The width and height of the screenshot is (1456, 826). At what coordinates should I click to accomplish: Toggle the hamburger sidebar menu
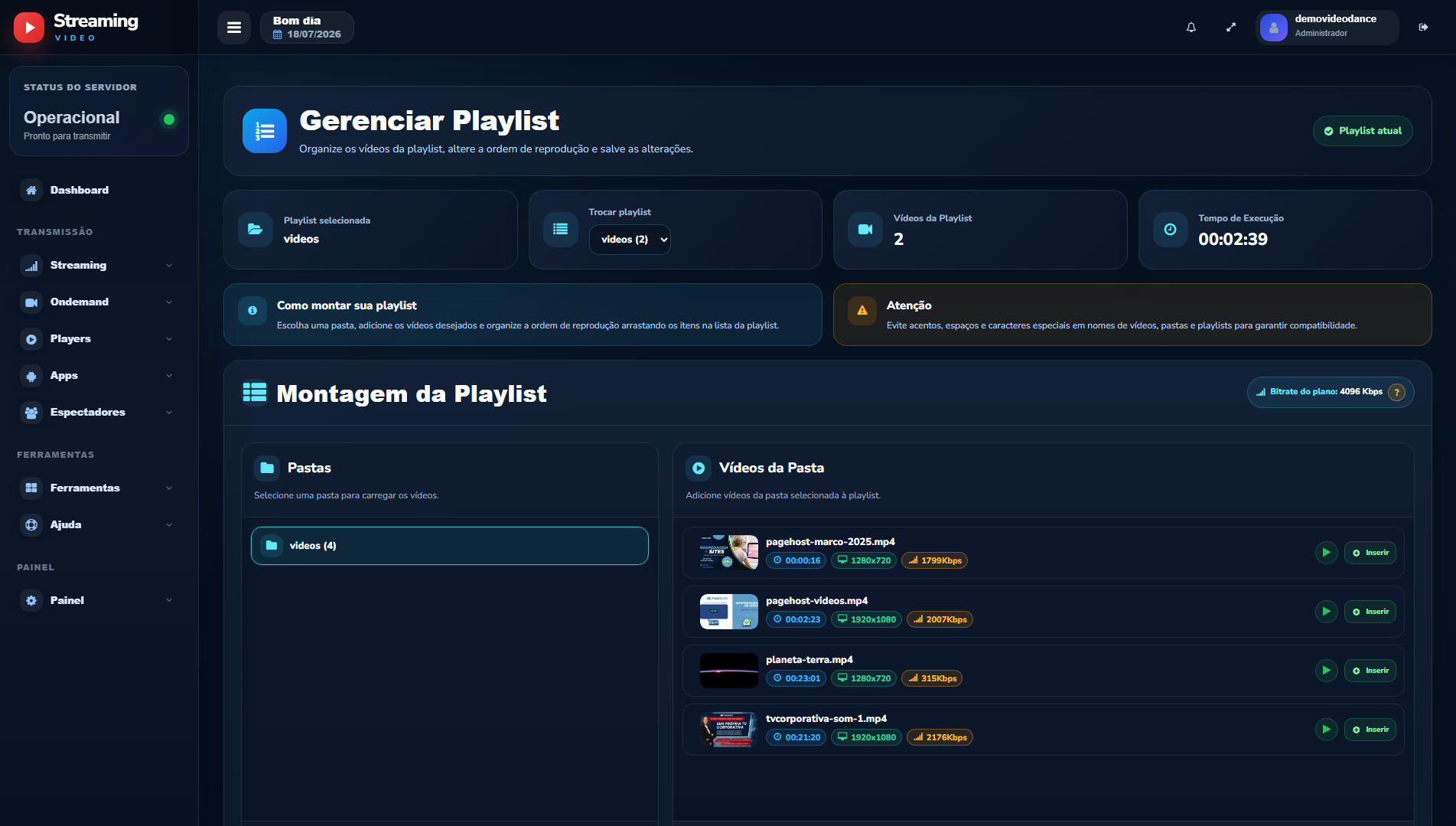point(234,28)
